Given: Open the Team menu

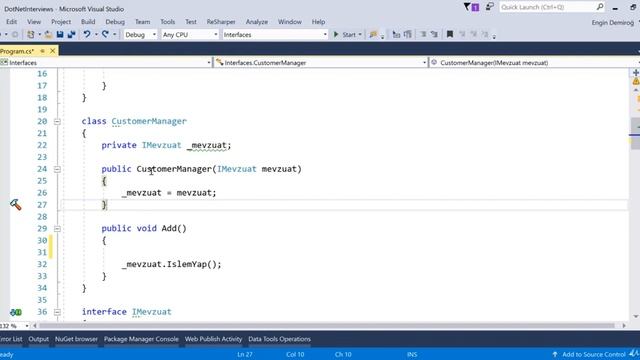Looking at the screenshot, I should click(142, 22).
